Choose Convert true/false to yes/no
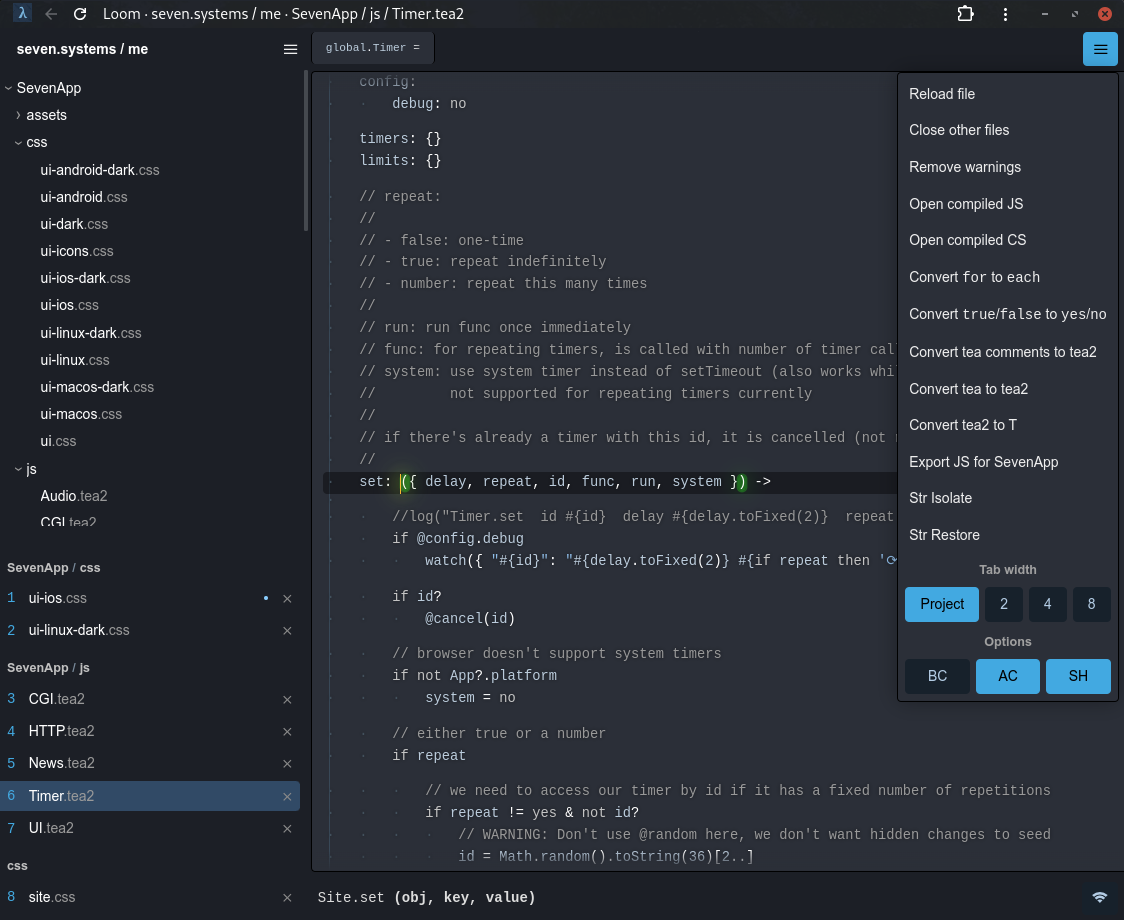Screen dimensions: 1124x920 1007,314
